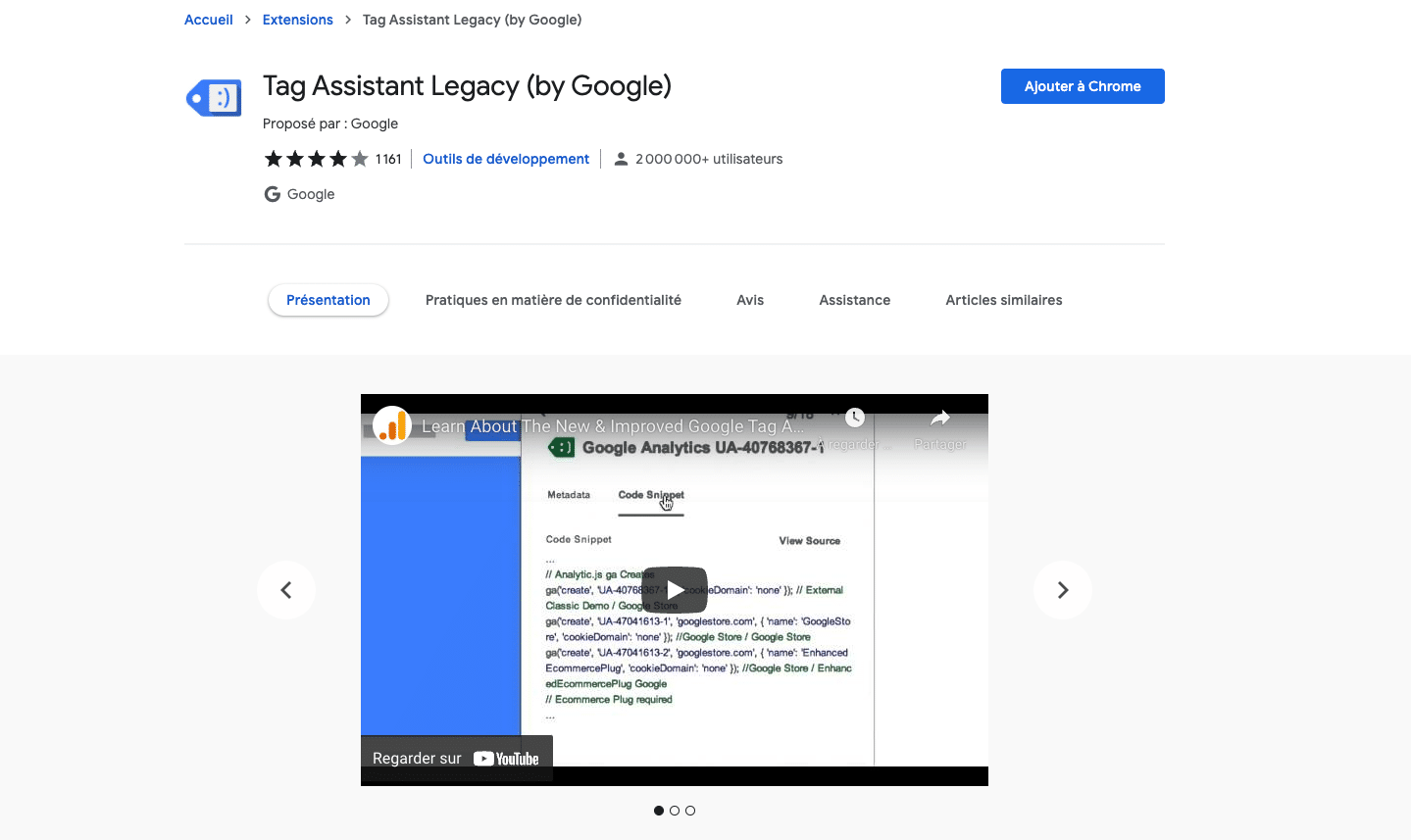Click the Accueil breadcrumb link
Image resolution: width=1411 pixels, height=840 pixels.
pyautogui.click(x=209, y=20)
